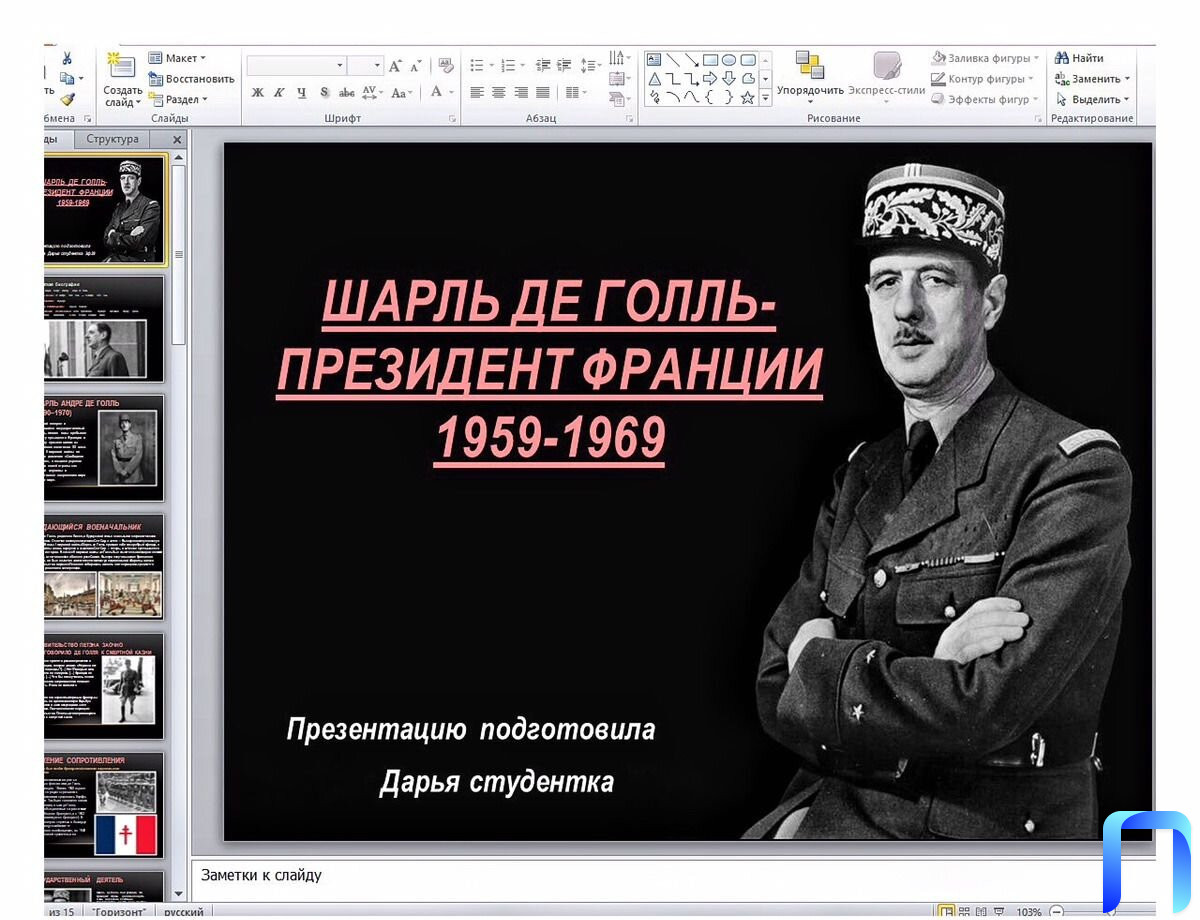Open the character spacing AV dropdown
1200x920 pixels.
pos(372,93)
